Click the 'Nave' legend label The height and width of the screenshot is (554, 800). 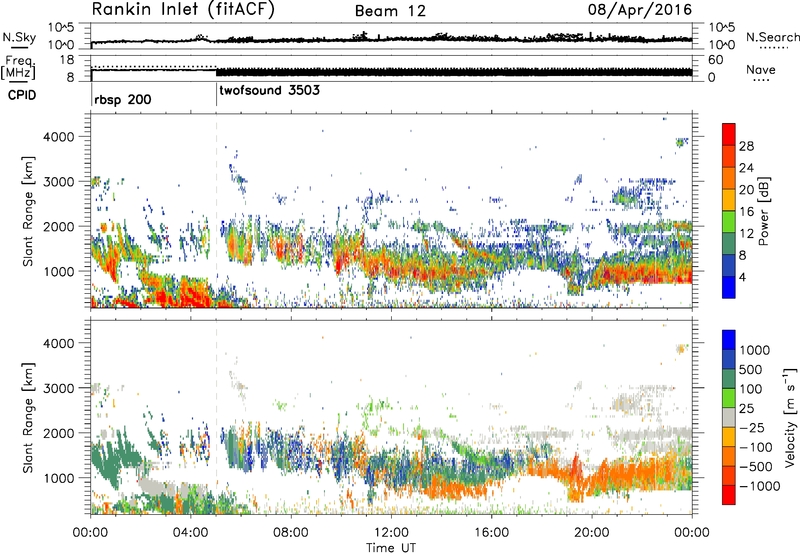click(761, 69)
